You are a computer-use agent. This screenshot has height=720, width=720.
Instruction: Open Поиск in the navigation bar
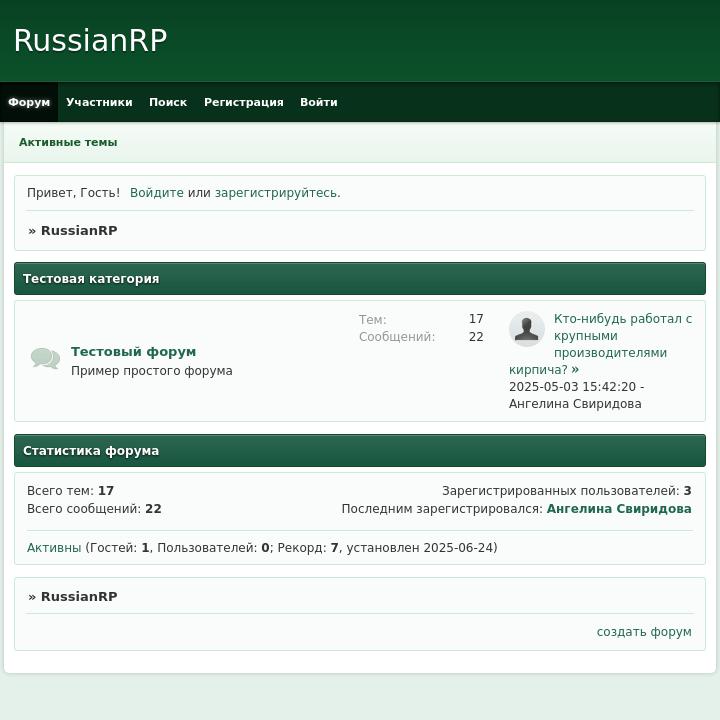pos(168,102)
